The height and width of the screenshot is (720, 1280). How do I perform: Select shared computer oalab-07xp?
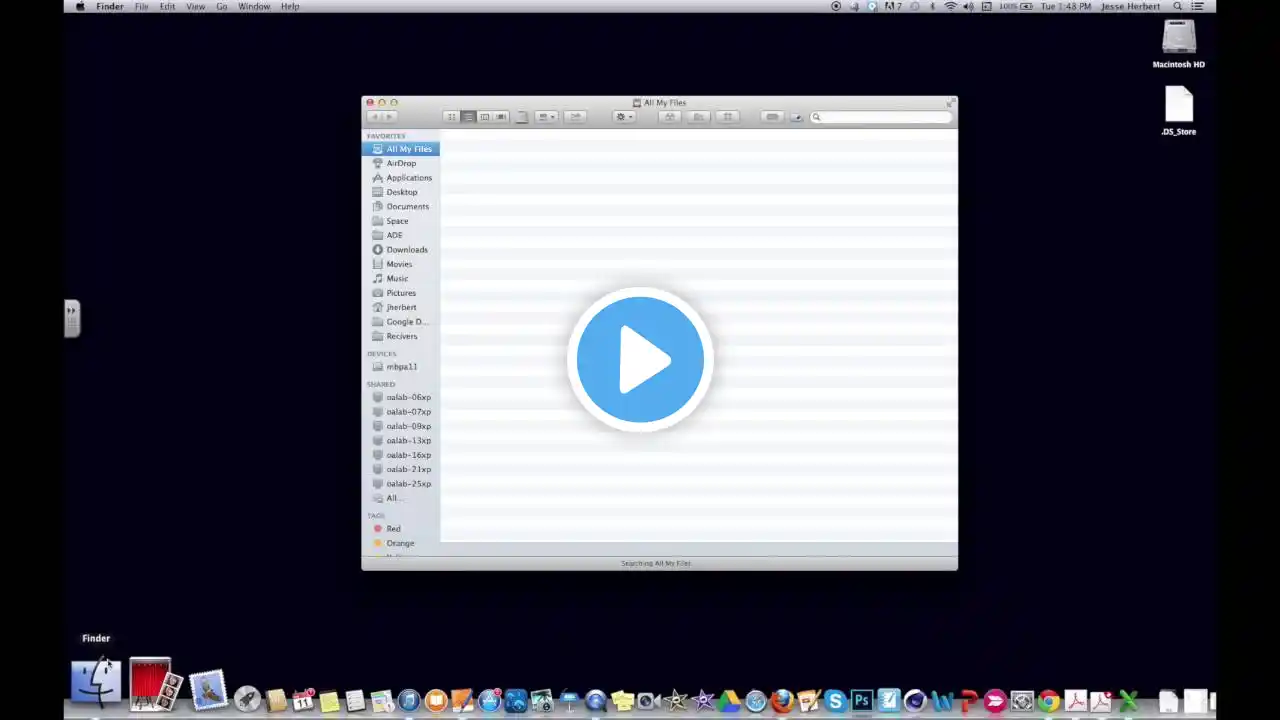(x=401, y=412)
